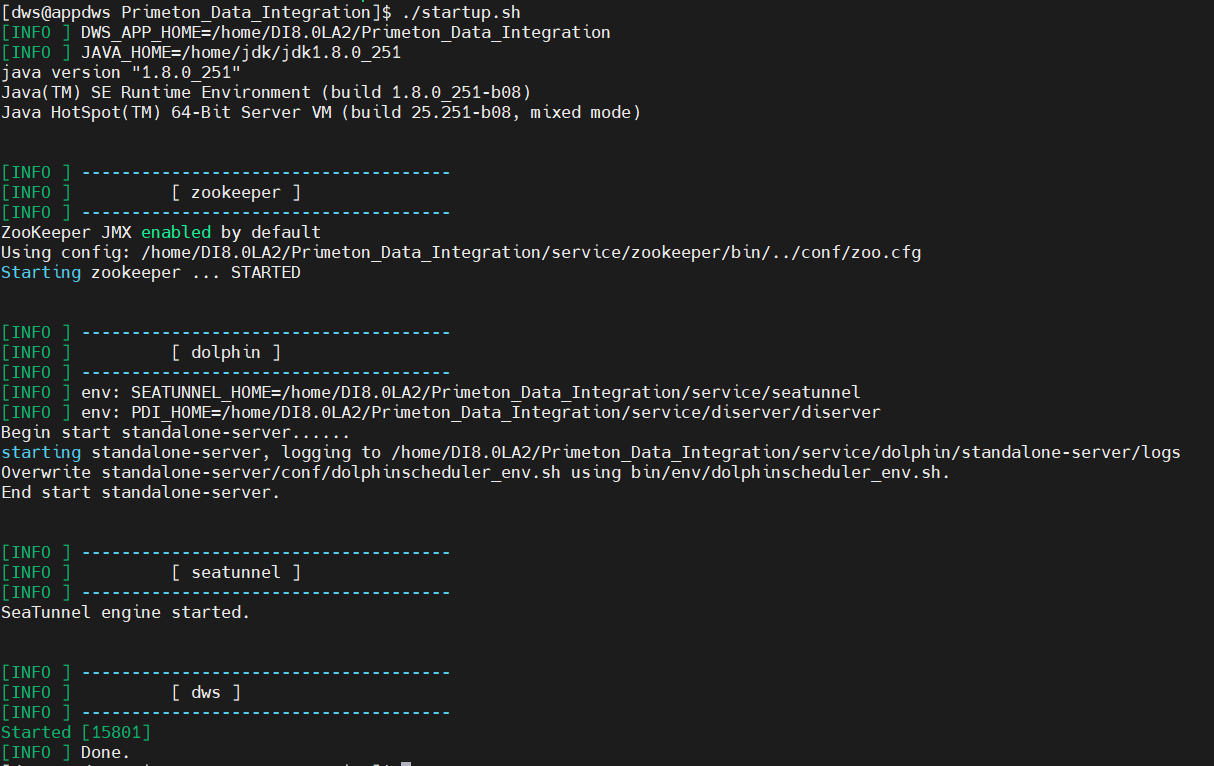Select the 'env: SEATUNNEL_HOME=' line
1214x766 pixels.
point(431,392)
